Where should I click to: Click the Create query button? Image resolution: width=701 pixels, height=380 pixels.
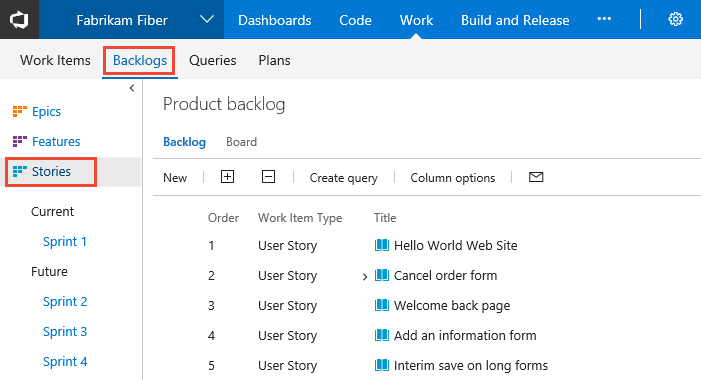343,178
